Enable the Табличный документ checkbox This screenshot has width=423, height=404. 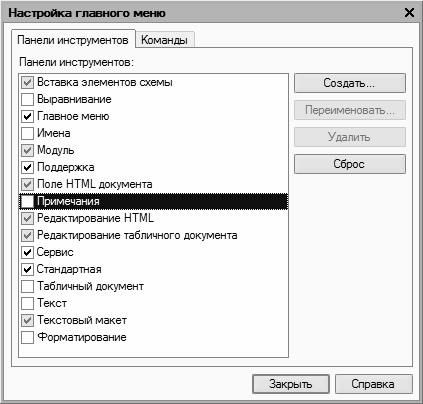click(x=27, y=286)
